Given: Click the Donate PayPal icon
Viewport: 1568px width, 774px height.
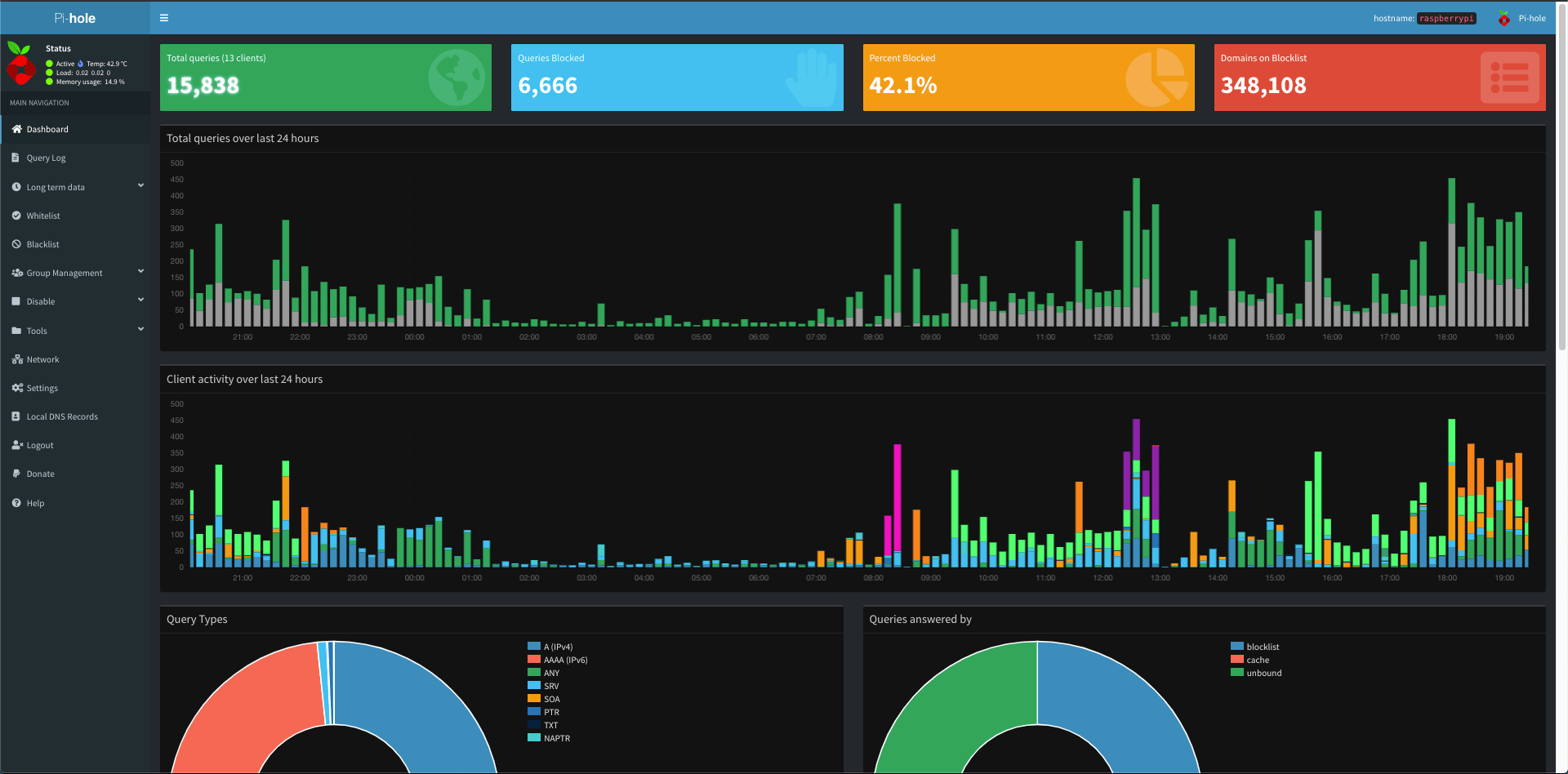Looking at the screenshot, I should tap(16, 474).
